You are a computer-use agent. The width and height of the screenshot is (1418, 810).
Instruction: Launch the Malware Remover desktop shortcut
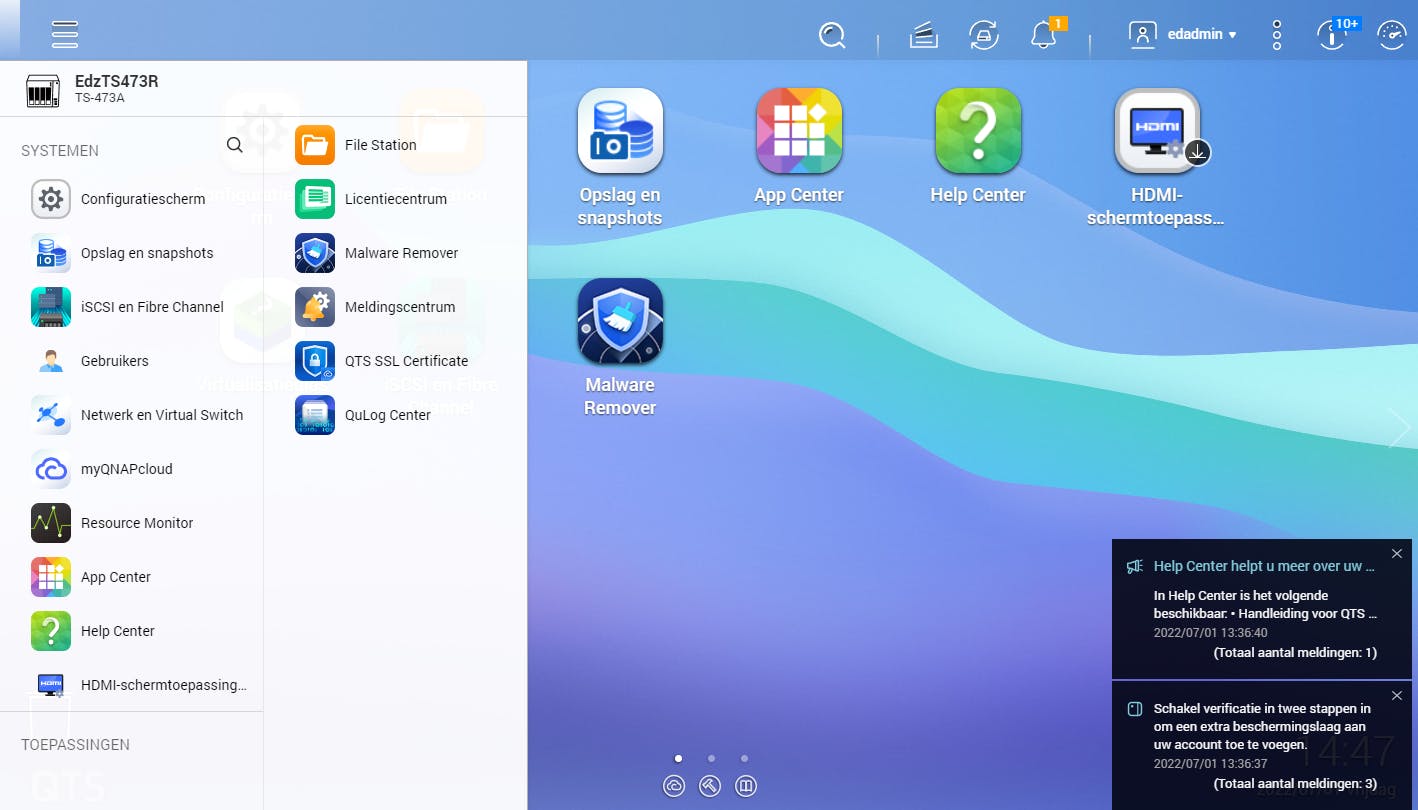point(620,320)
